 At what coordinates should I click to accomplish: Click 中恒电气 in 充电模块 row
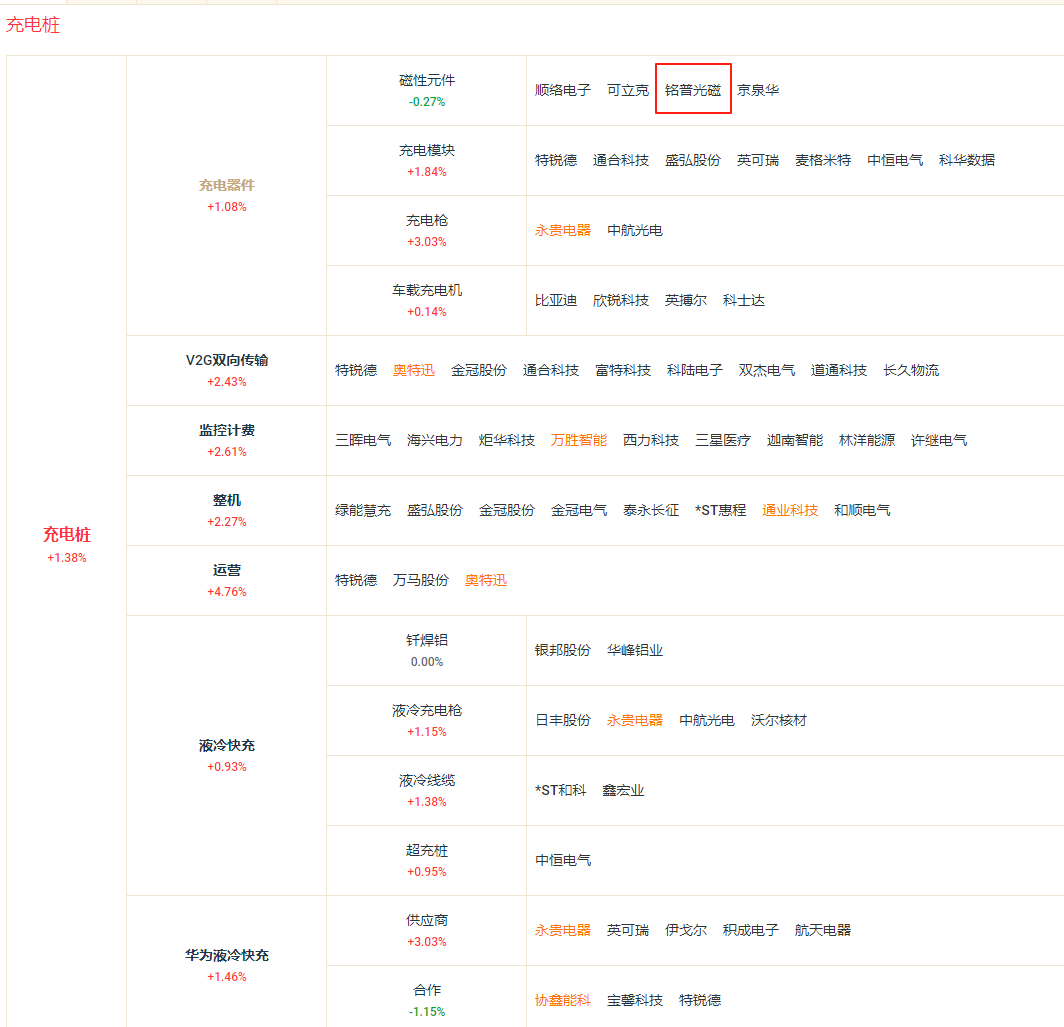click(x=895, y=160)
